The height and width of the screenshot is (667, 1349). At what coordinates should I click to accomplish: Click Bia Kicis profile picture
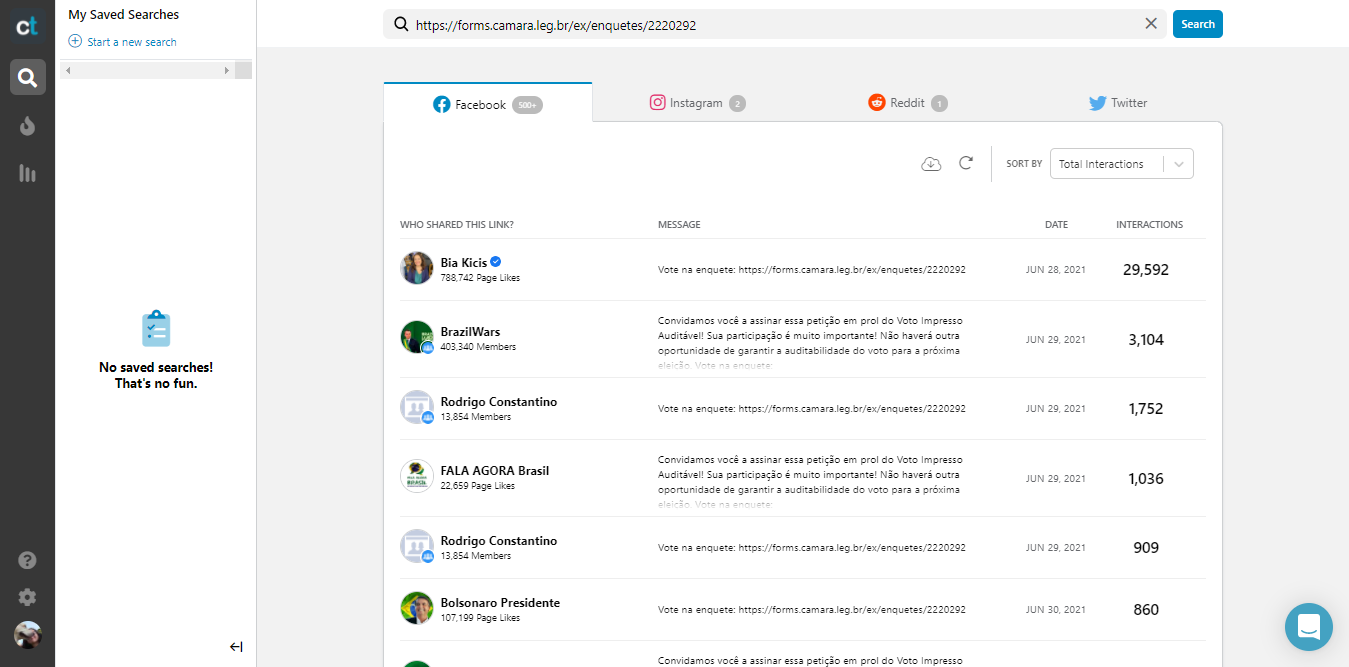[417, 268]
